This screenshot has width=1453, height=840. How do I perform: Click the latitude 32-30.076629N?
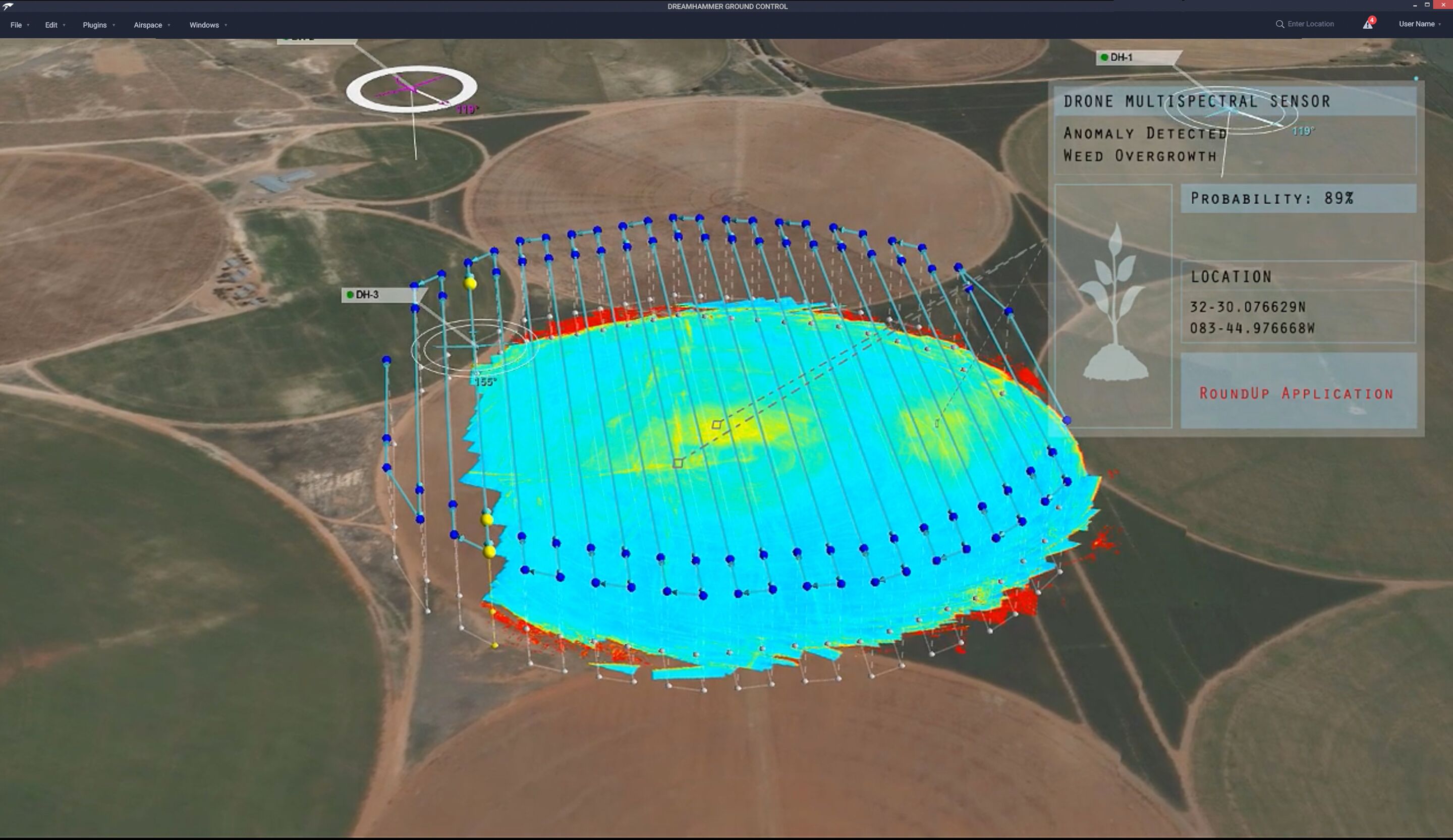[x=1248, y=307]
